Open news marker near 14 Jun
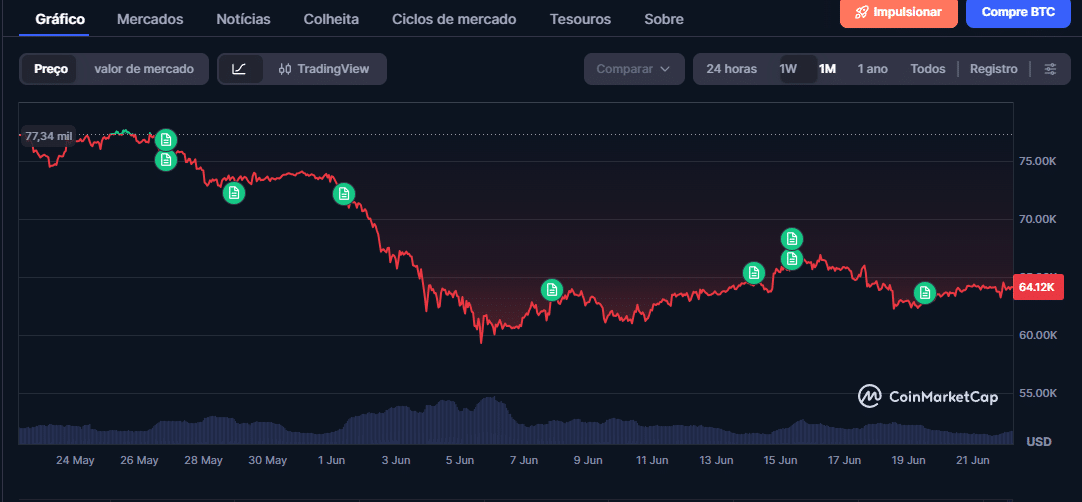The width and height of the screenshot is (1082, 502). click(x=754, y=273)
